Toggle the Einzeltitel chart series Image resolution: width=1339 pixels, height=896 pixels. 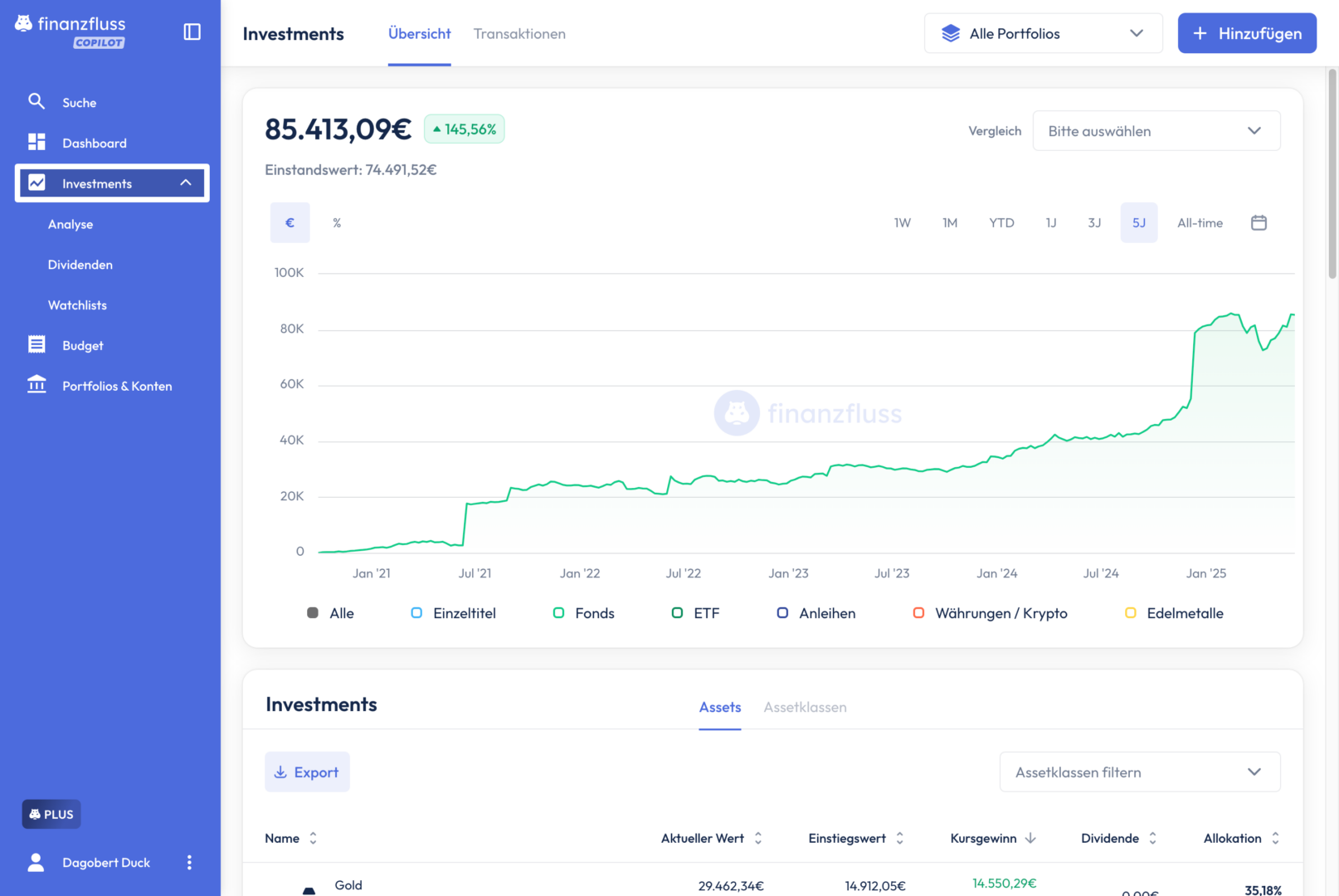[x=453, y=613]
